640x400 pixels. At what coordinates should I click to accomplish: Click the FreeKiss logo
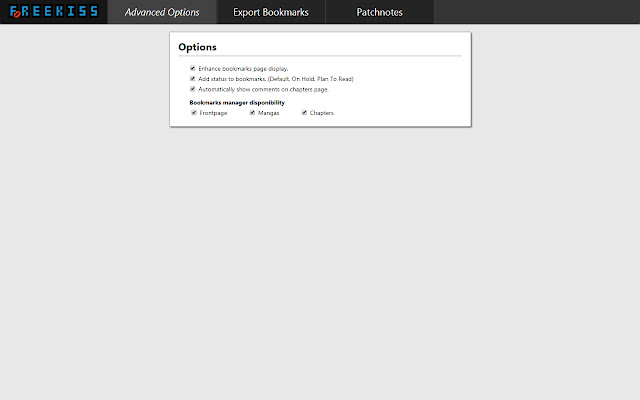53,11
